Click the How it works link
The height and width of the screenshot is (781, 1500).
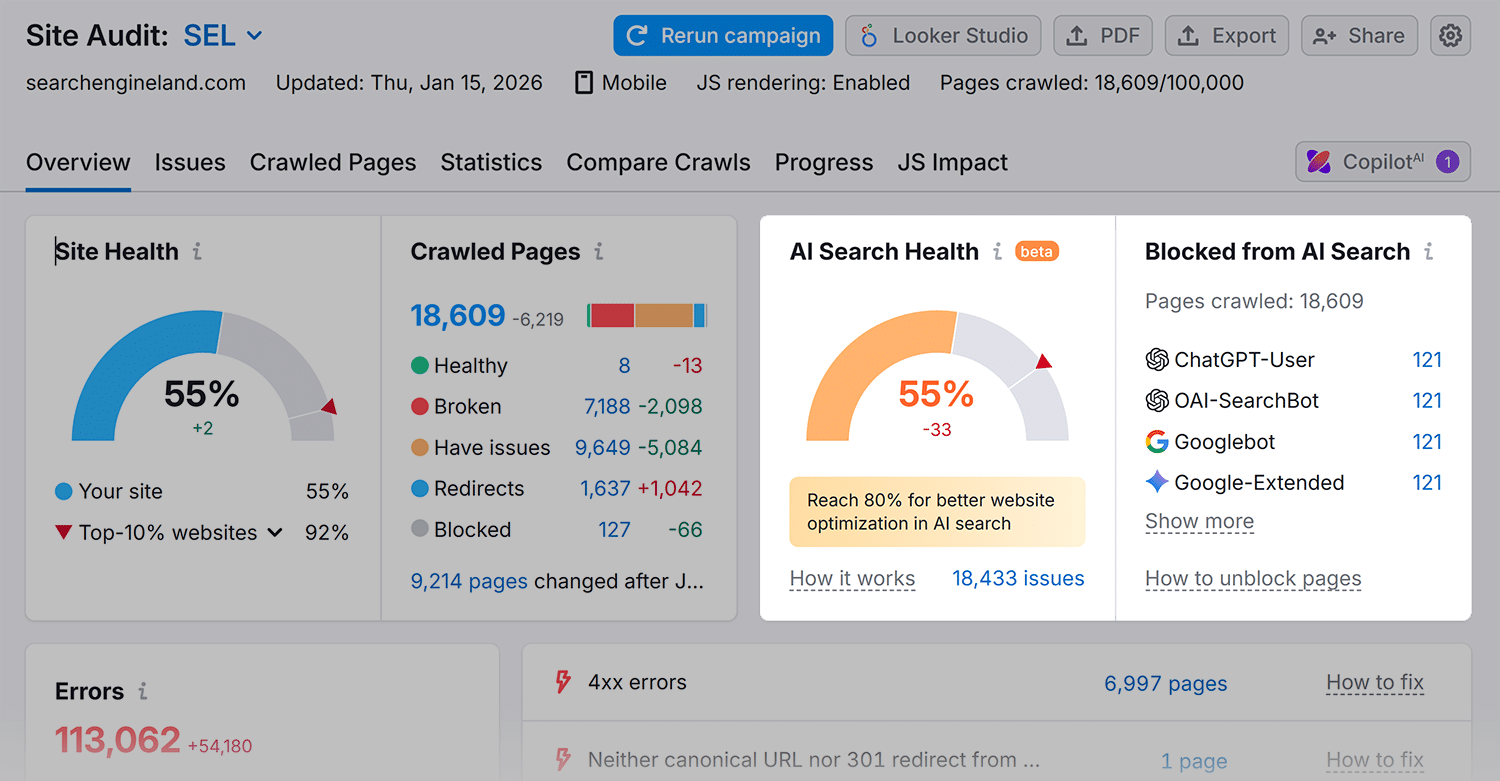coord(852,578)
